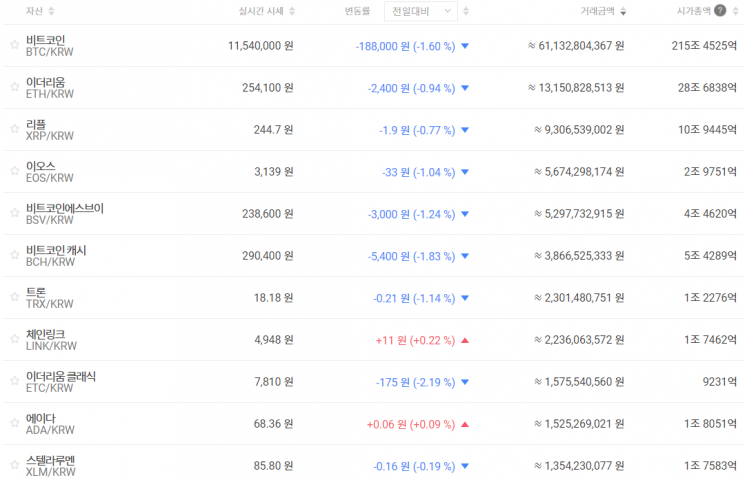Toggle favorite star for 이오스 EOS/KRW
Screen dimensions: 745x480
15,171
